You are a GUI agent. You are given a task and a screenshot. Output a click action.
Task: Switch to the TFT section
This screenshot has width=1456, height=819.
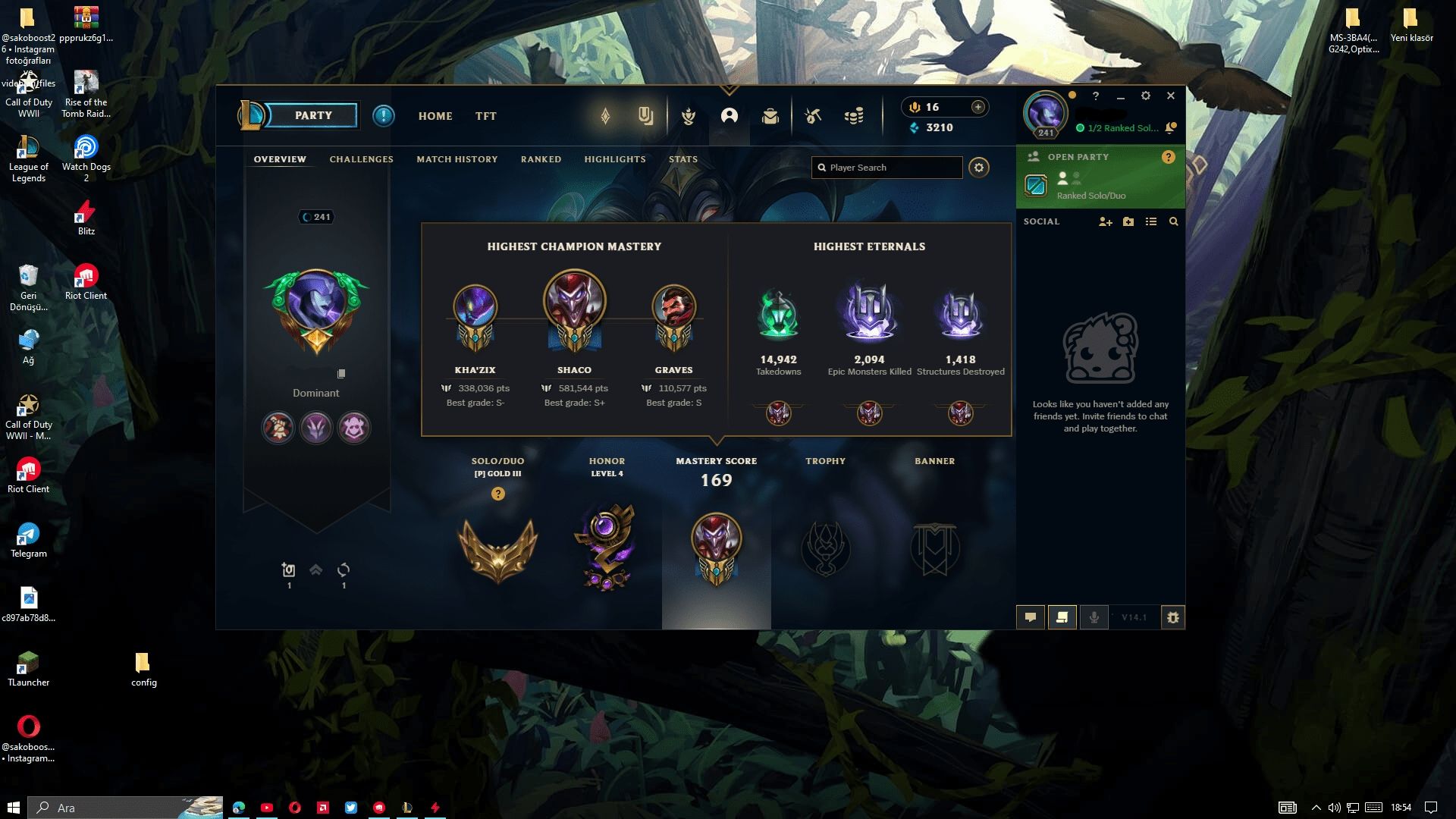(486, 116)
